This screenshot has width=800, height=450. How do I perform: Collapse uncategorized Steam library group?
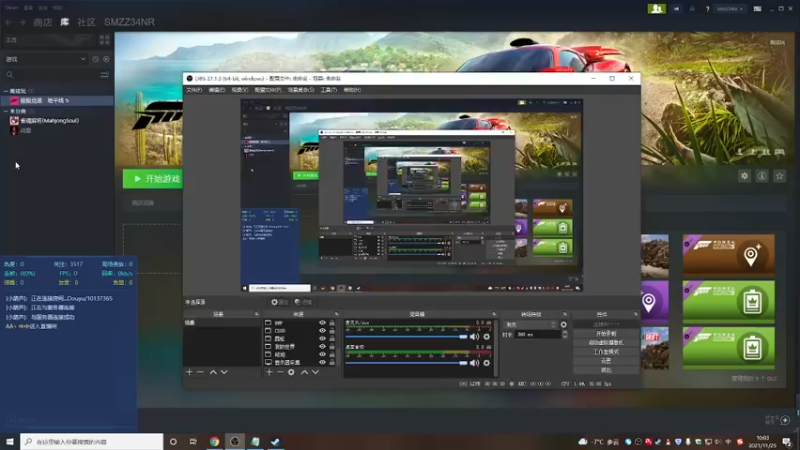pyautogui.click(x=6, y=111)
